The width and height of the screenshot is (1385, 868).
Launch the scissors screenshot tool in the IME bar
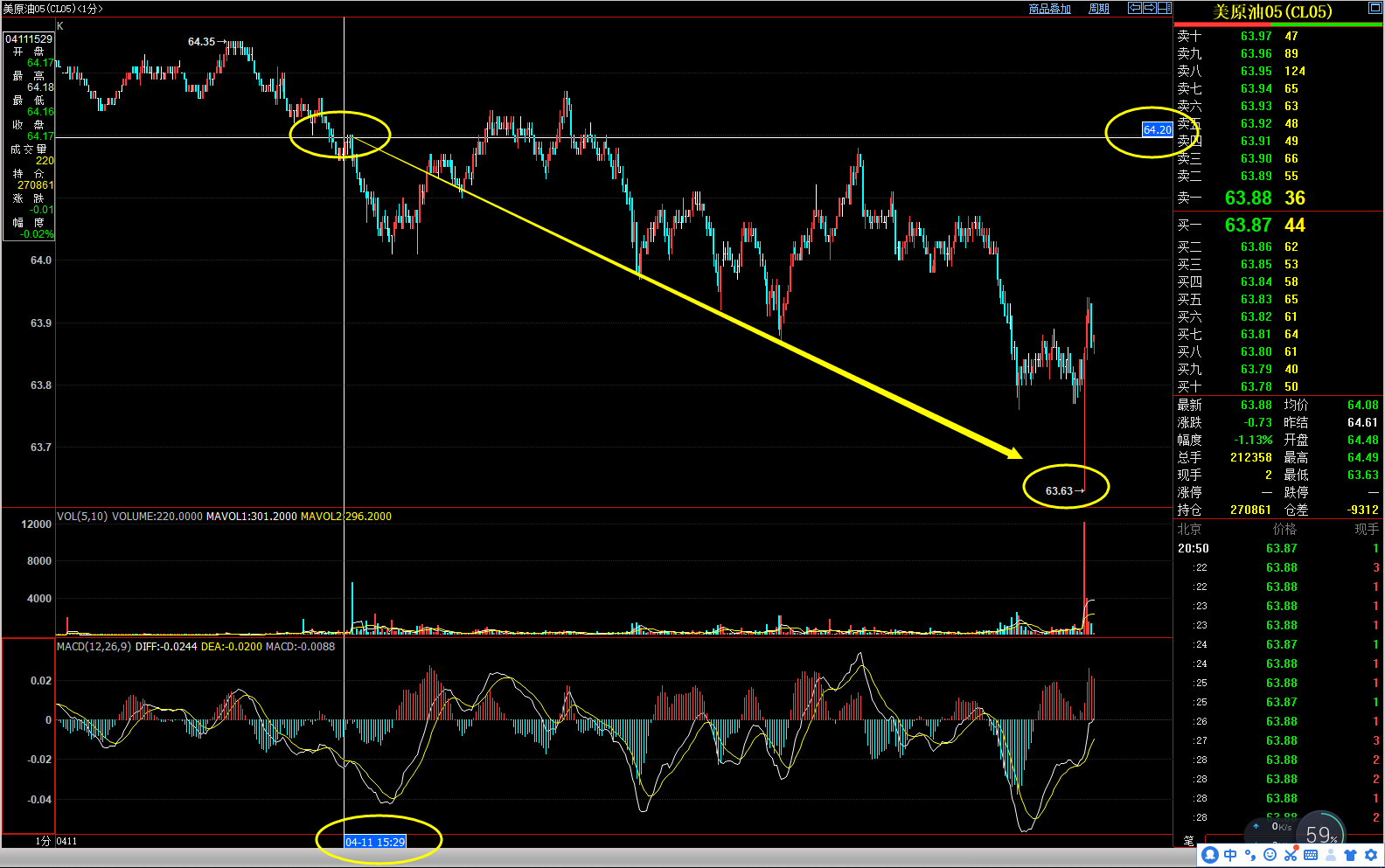pyautogui.click(x=1291, y=855)
